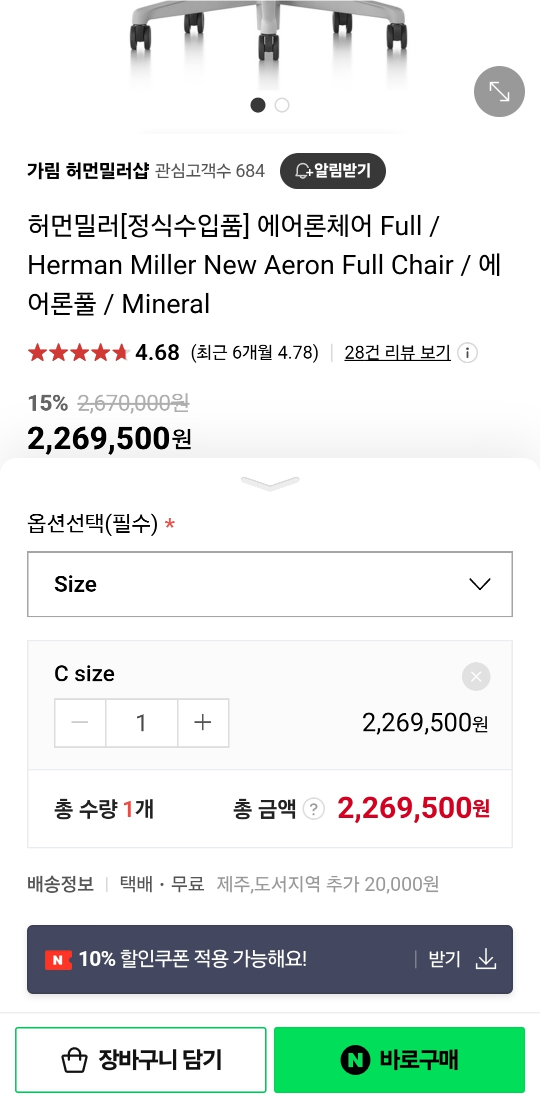Decrease C size quantity
Image resolution: width=540 pixels, height=1108 pixels.
[80, 723]
